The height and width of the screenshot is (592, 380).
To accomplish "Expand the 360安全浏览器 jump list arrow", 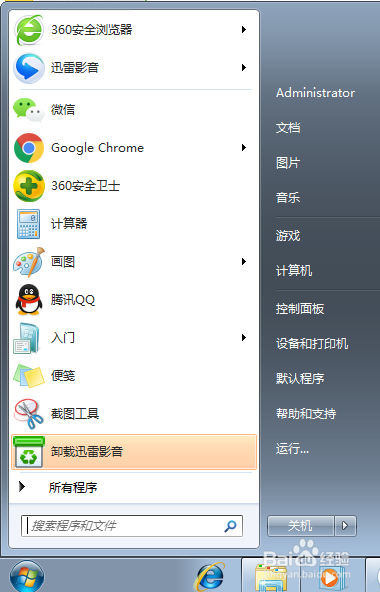I will [x=244, y=29].
